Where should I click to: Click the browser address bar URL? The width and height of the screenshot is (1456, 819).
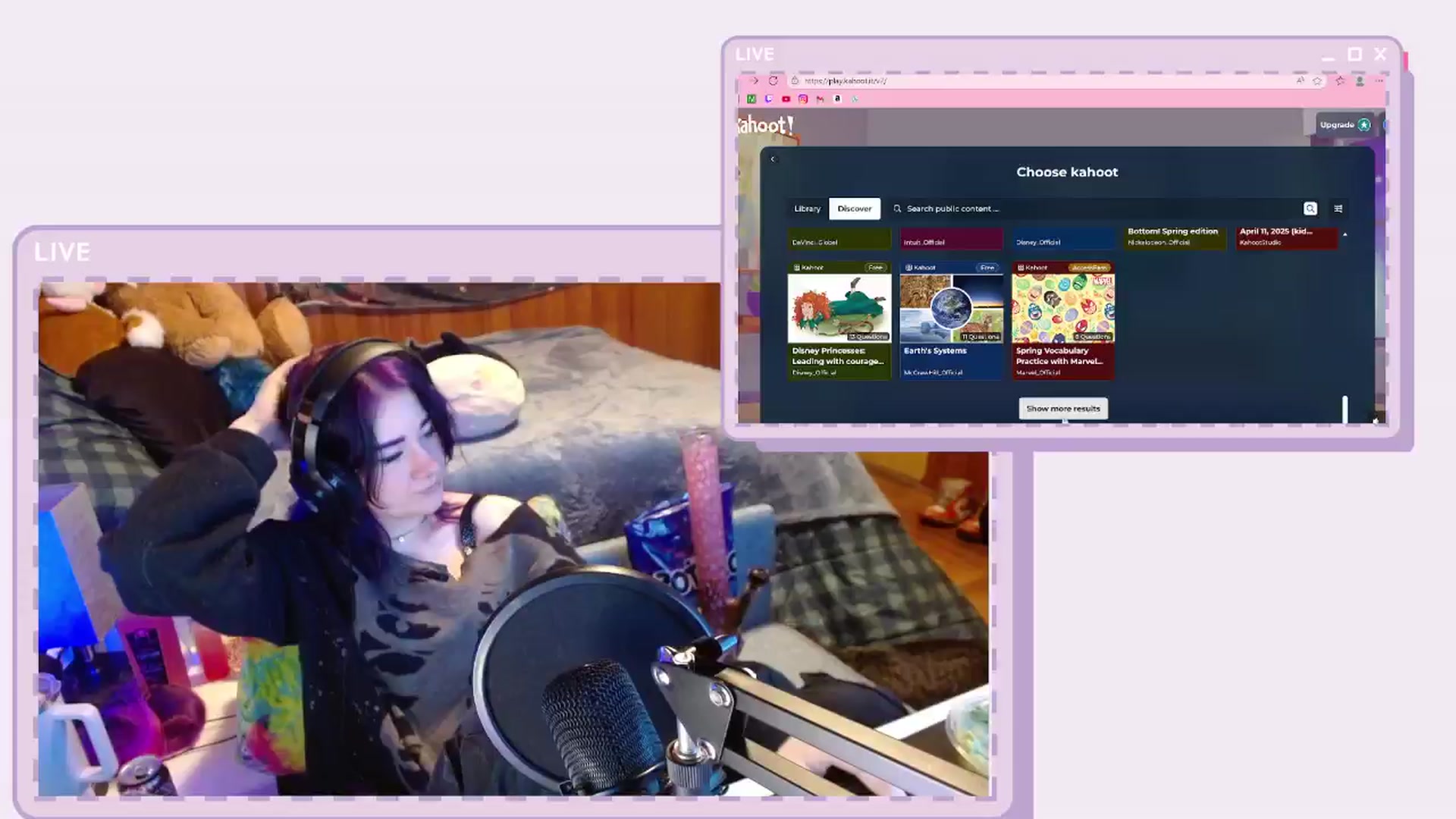point(846,80)
